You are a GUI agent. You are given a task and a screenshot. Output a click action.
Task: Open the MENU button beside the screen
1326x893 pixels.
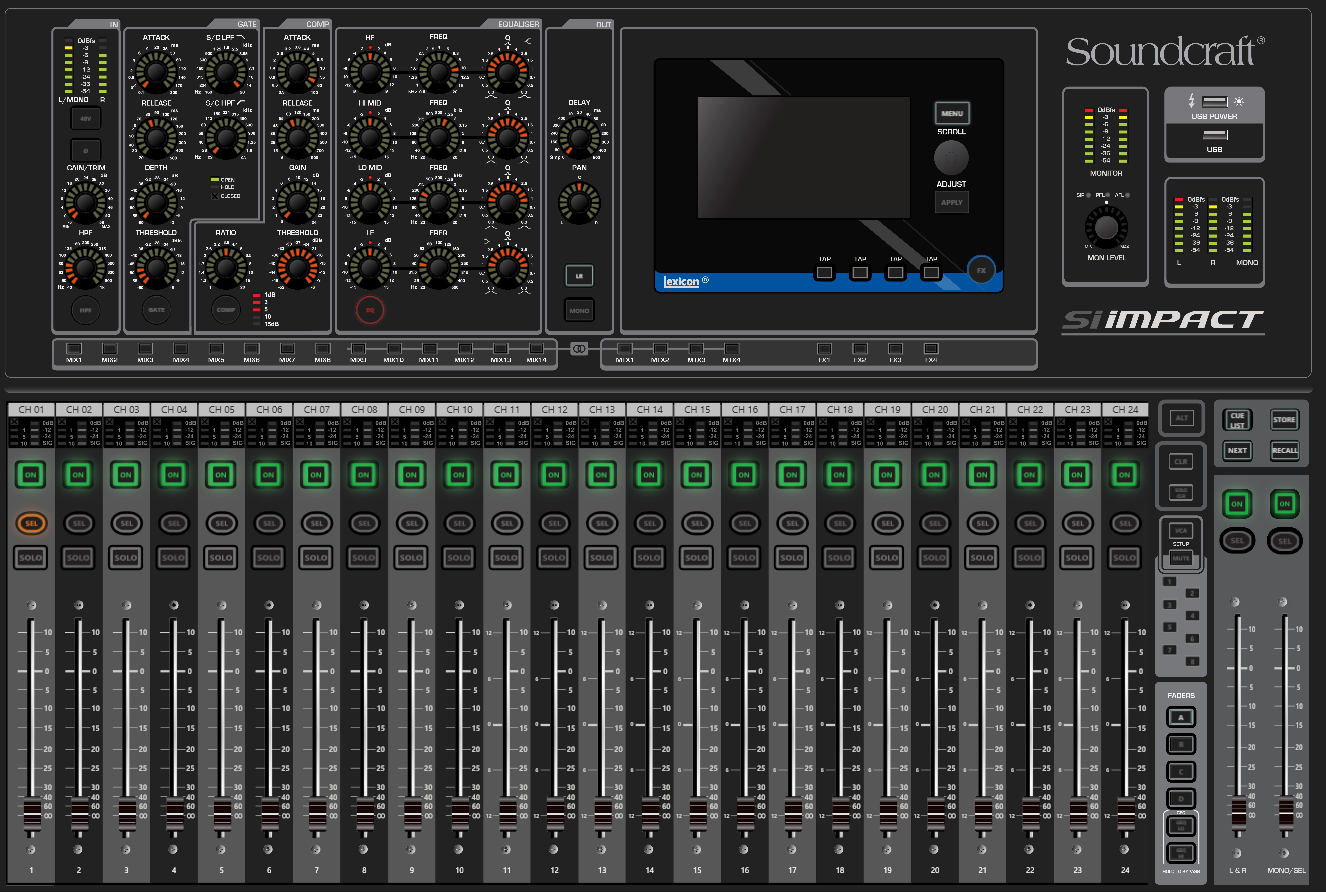pos(951,113)
